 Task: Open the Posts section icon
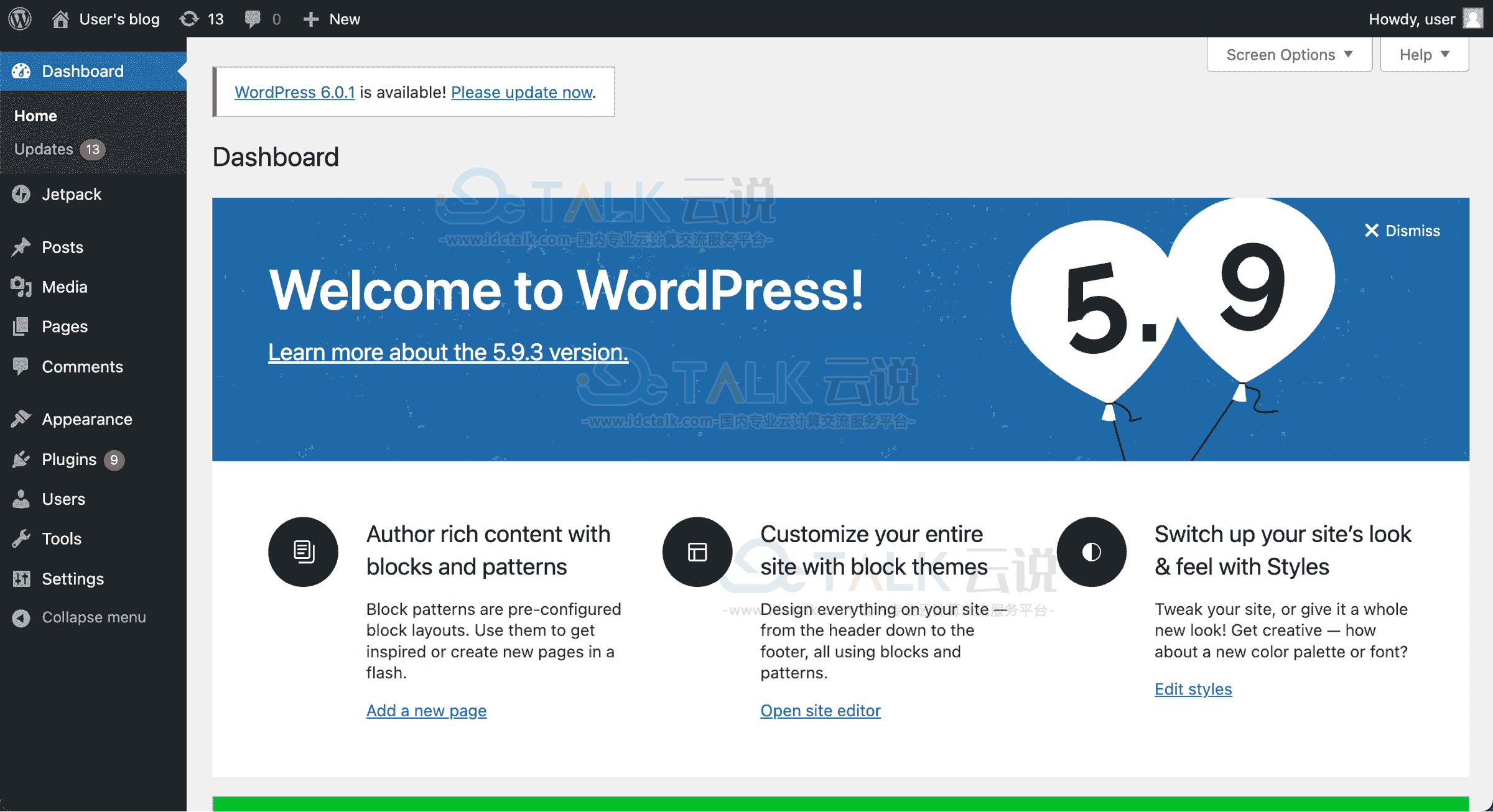click(x=22, y=247)
